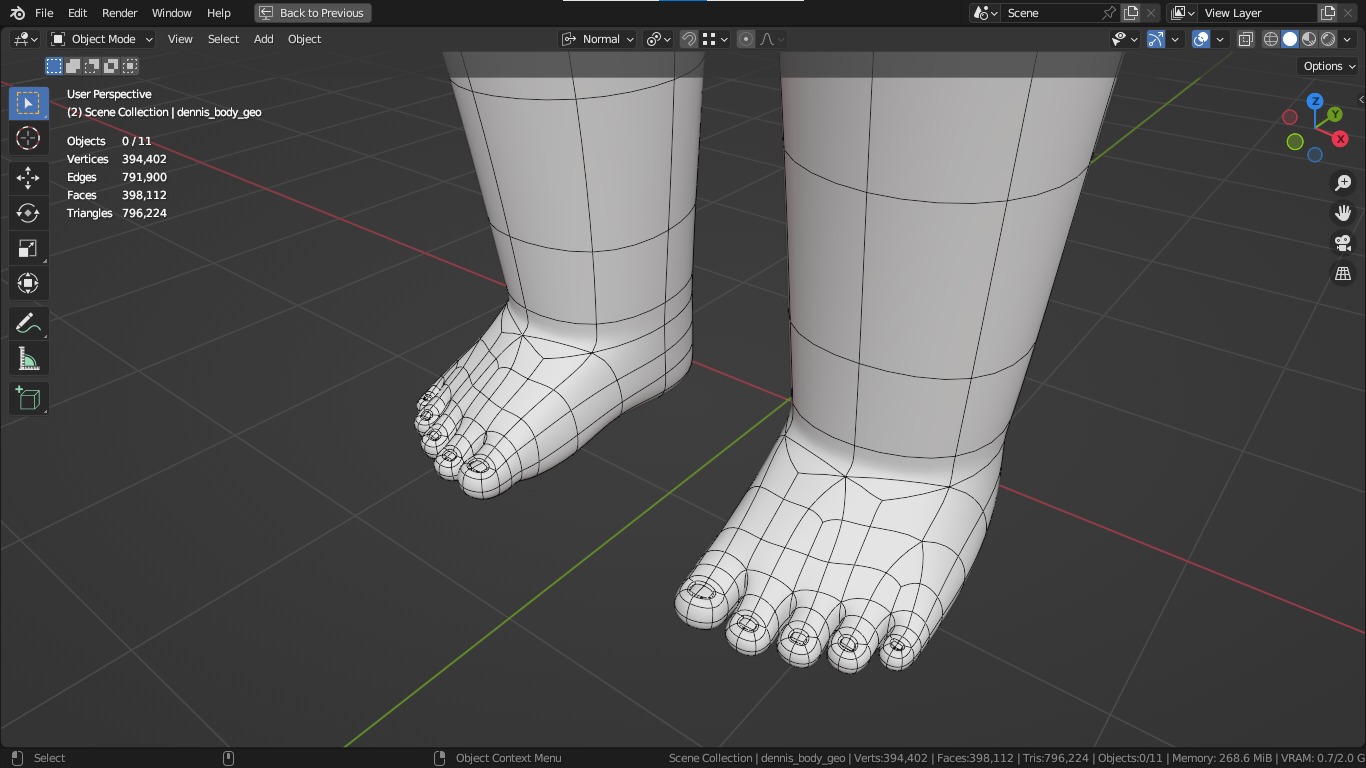Switch to rendered shading
Screen dimensions: 1366x768
pyautogui.click(x=1328, y=39)
